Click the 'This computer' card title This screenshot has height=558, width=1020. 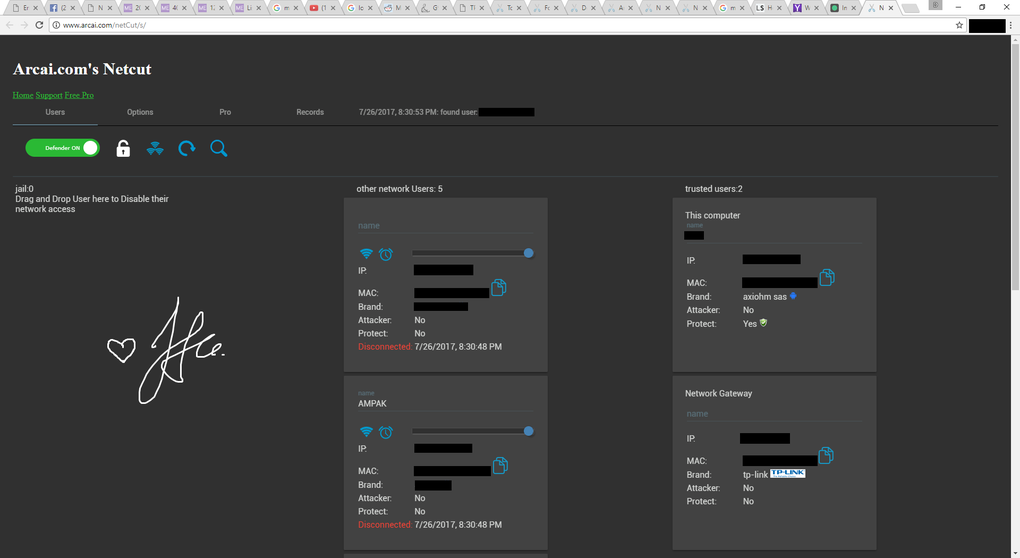click(712, 215)
